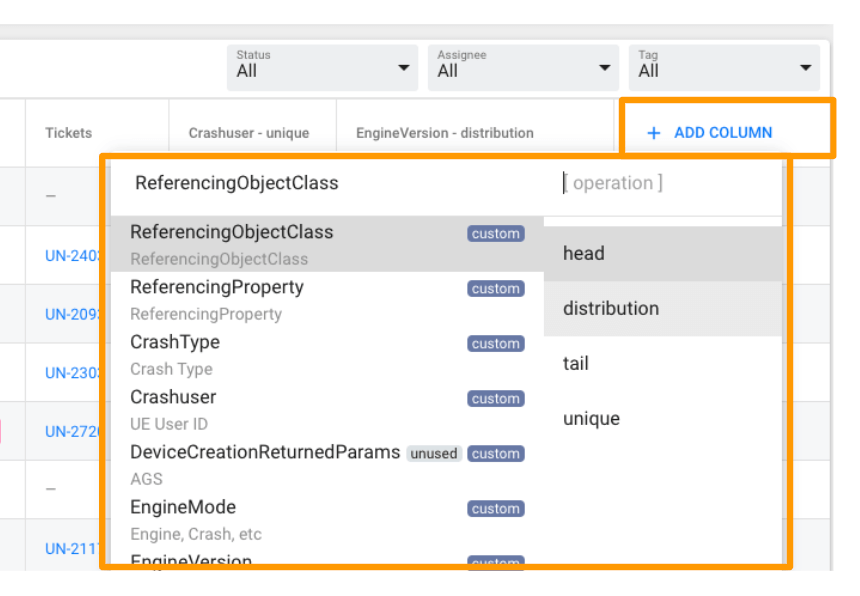Click the EngineVersion - distribution column header

(x=443, y=132)
